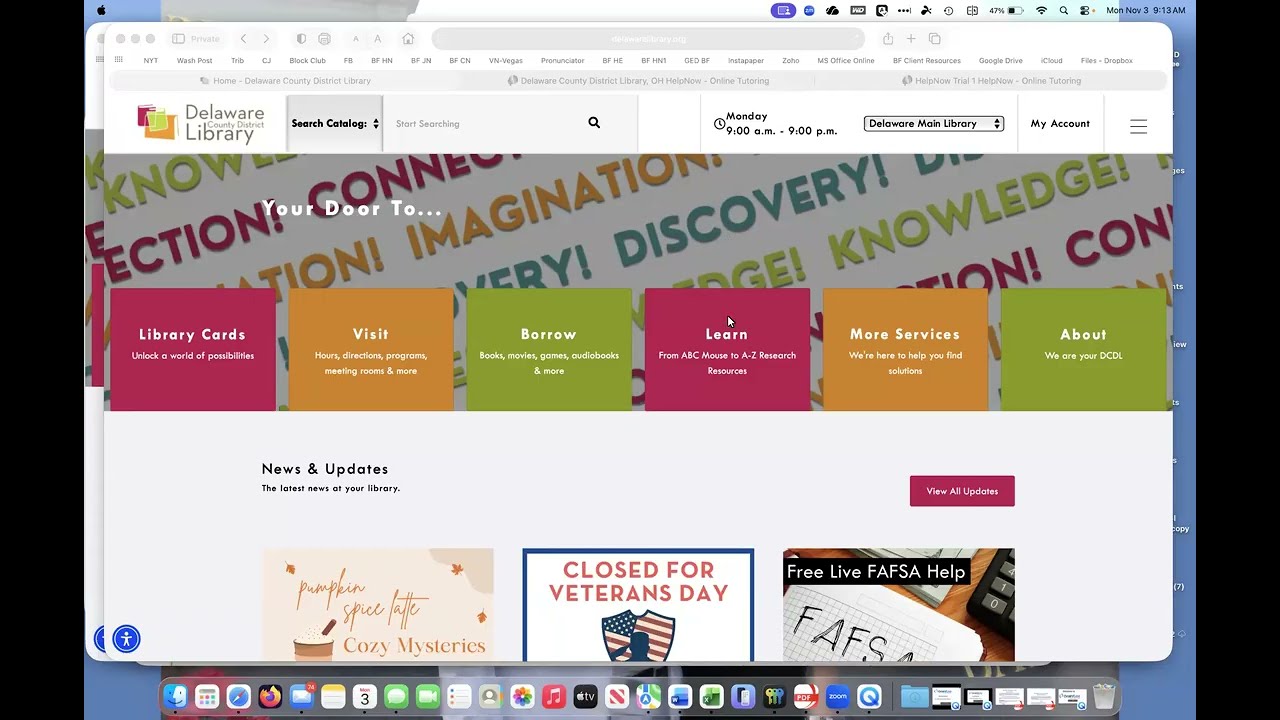Open Mail from the Dock
Image resolution: width=1280 pixels, height=720 pixels.
point(301,696)
